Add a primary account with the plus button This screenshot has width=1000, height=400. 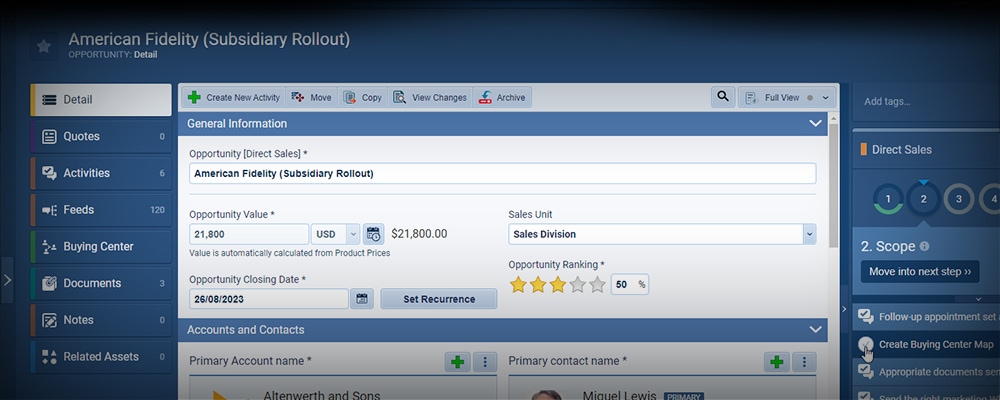(457, 362)
